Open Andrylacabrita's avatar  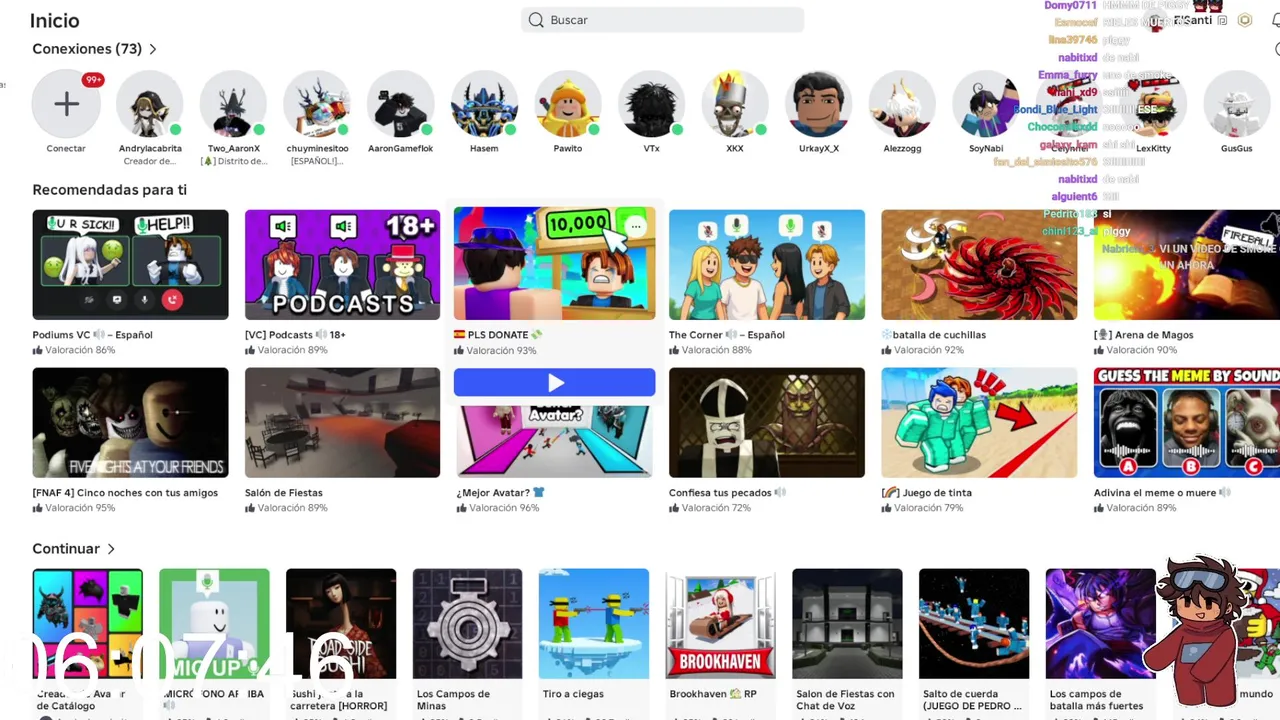(150, 103)
